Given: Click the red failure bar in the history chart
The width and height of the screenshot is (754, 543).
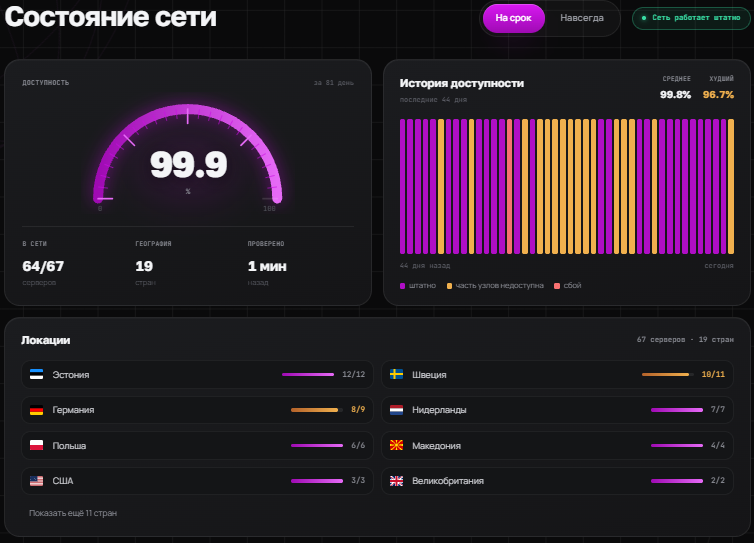Looking at the screenshot, I should (x=509, y=187).
